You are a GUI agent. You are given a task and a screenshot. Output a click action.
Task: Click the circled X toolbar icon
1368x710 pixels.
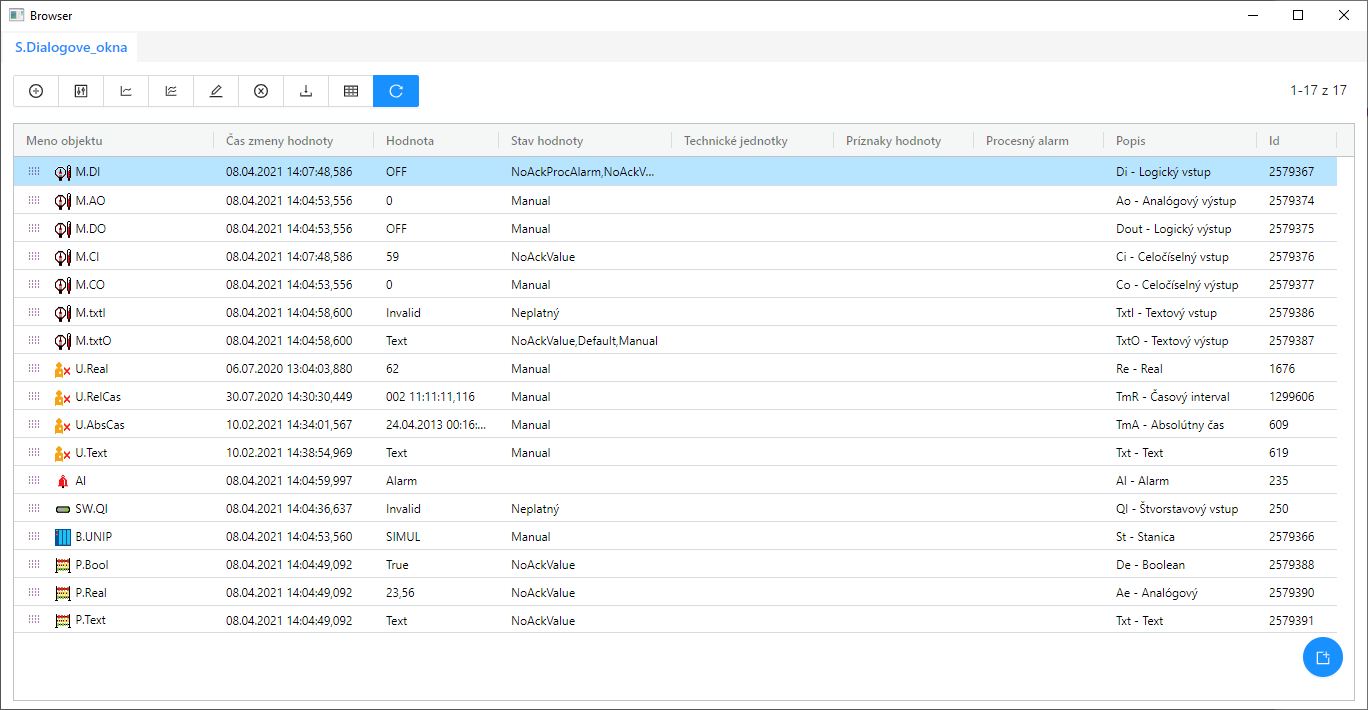point(261,91)
